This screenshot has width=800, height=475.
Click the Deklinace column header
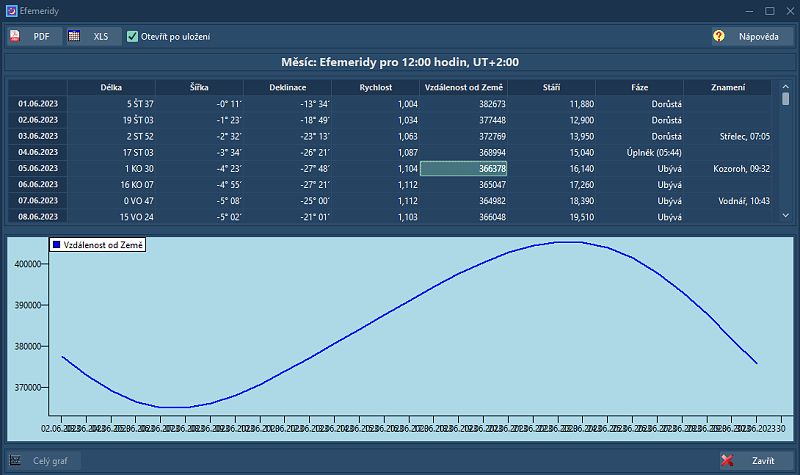tap(288, 87)
